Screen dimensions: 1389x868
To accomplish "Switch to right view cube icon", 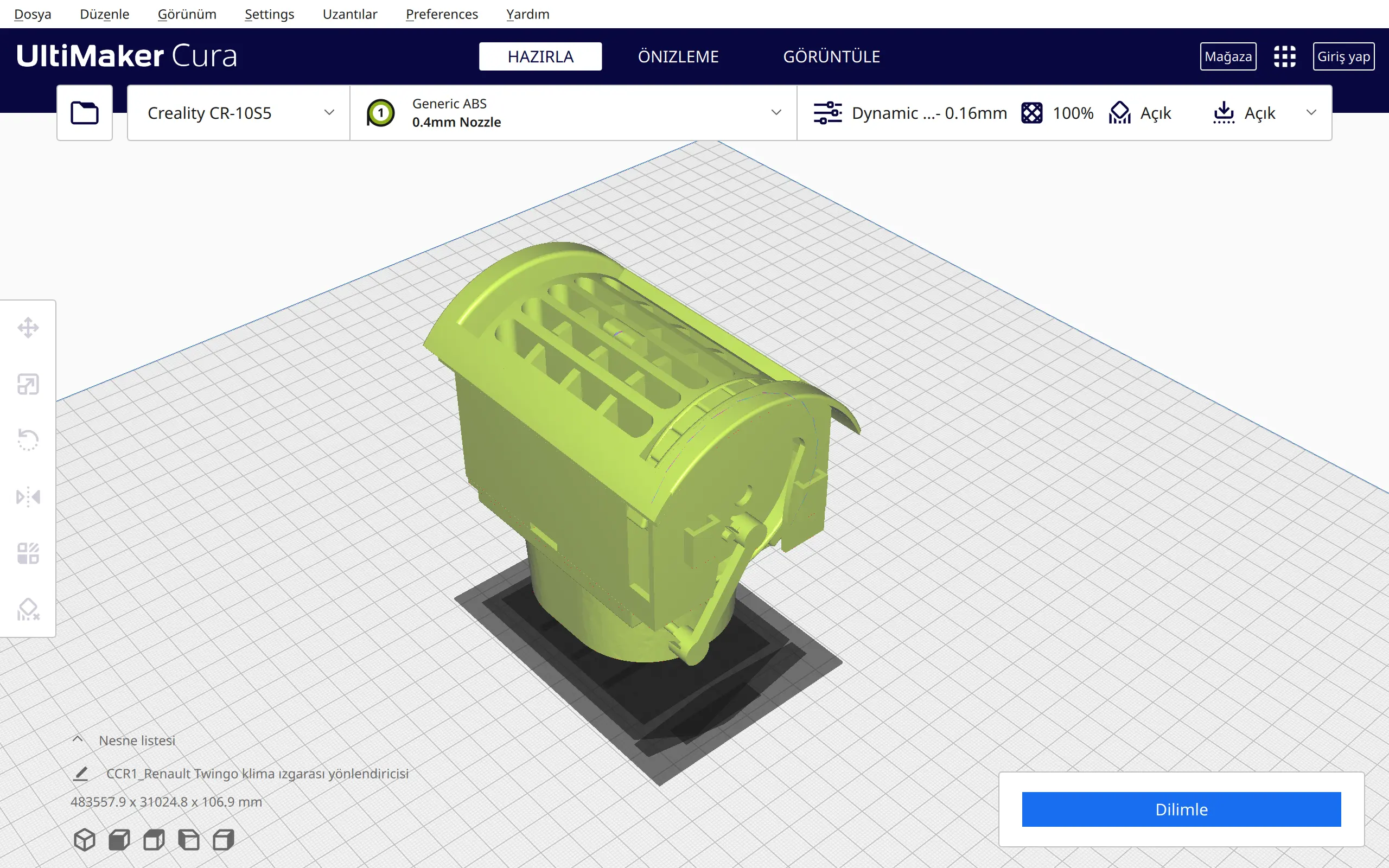I will (224, 840).
